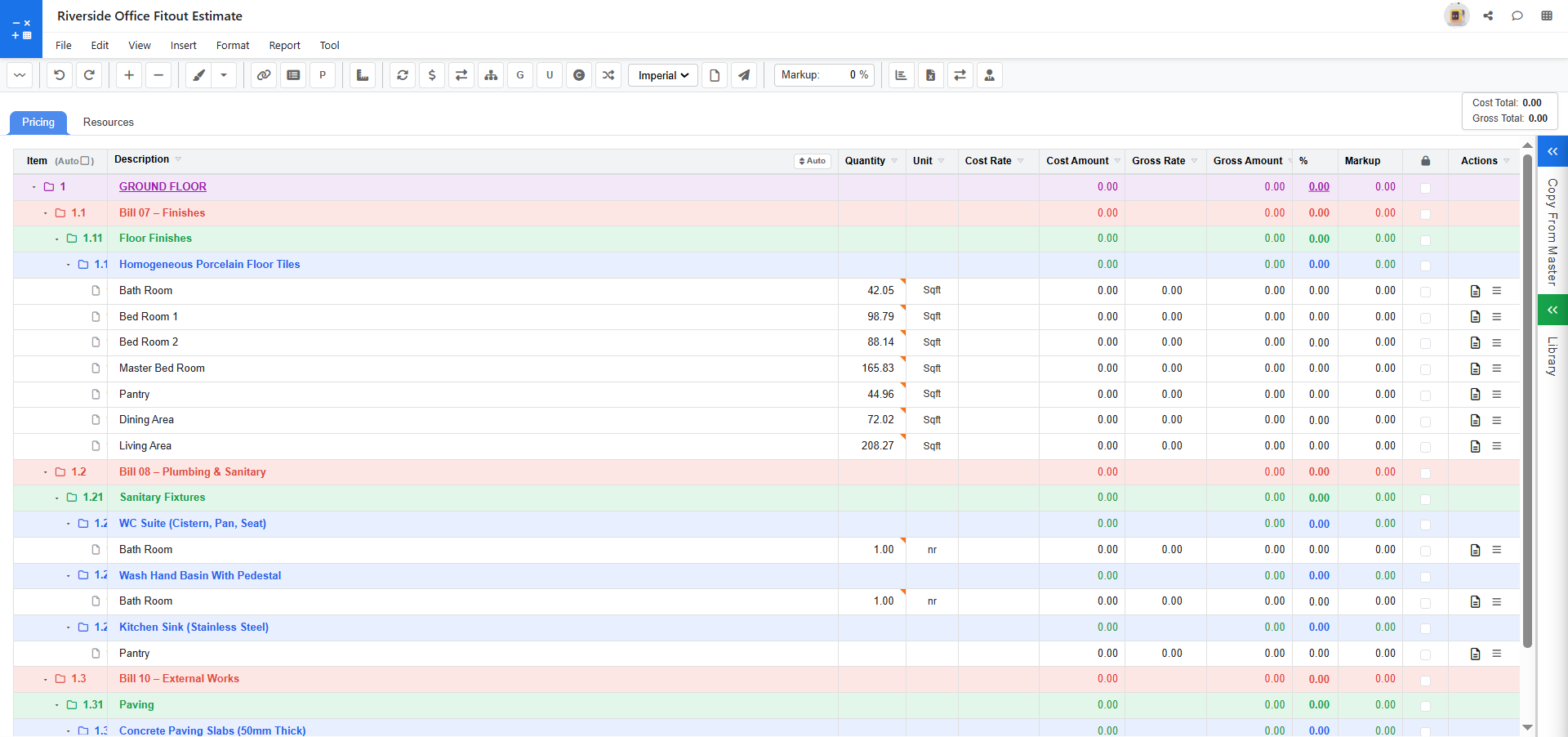Click the underlined 0.00 percent link for GROUND FLOOR
The width and height of the screenshot is (1568, 737).
1319,186
